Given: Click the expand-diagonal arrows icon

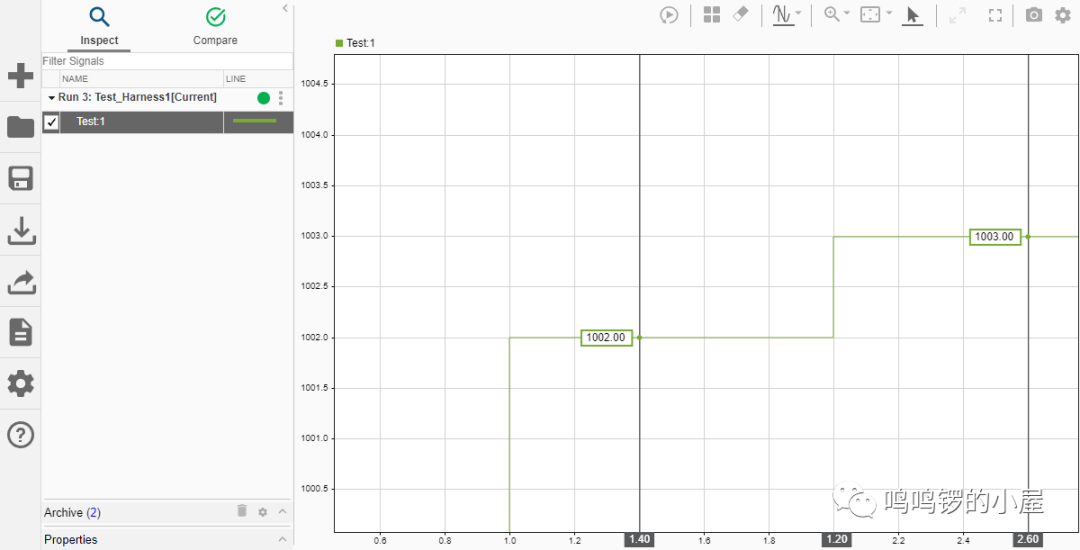Looking at the screenshot, I should point(957,16).
